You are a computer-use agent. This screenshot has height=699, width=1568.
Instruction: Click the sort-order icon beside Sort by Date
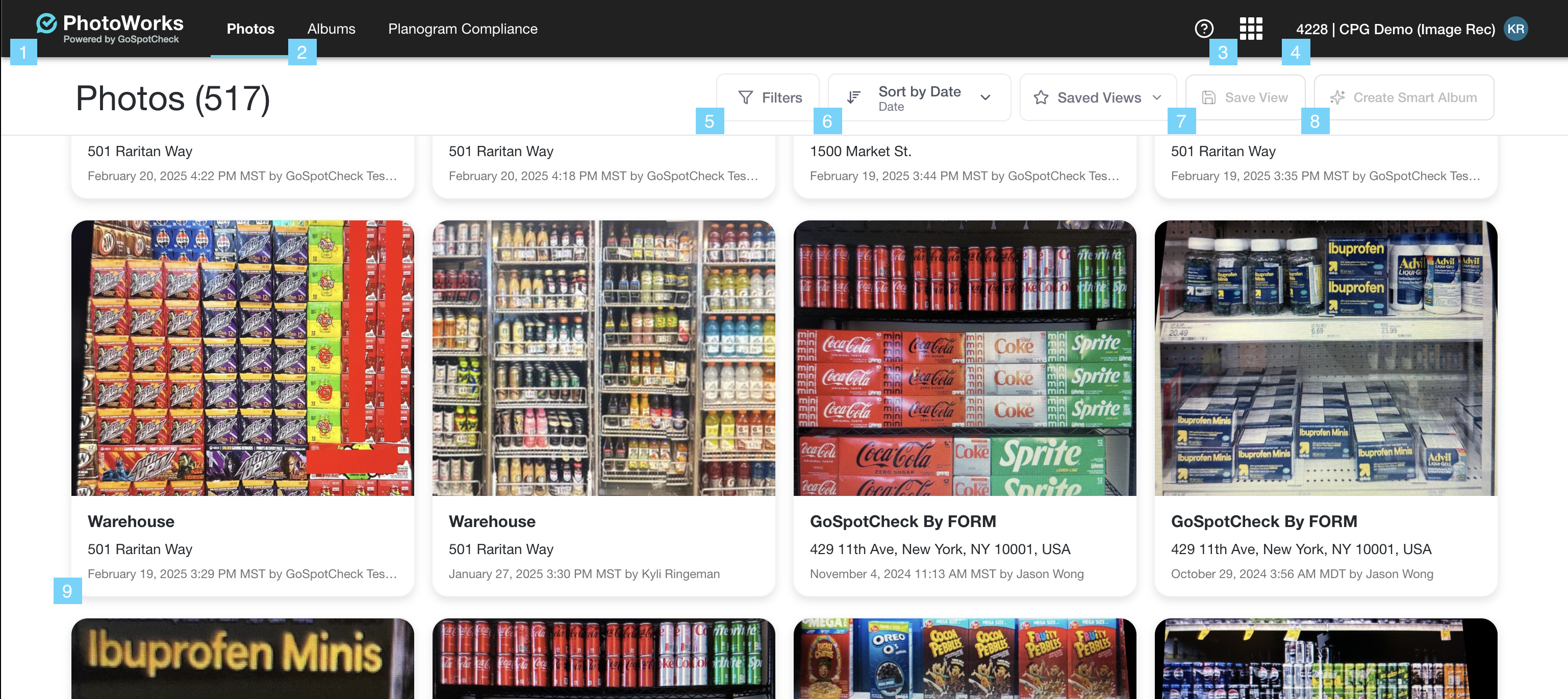point(853,97)
